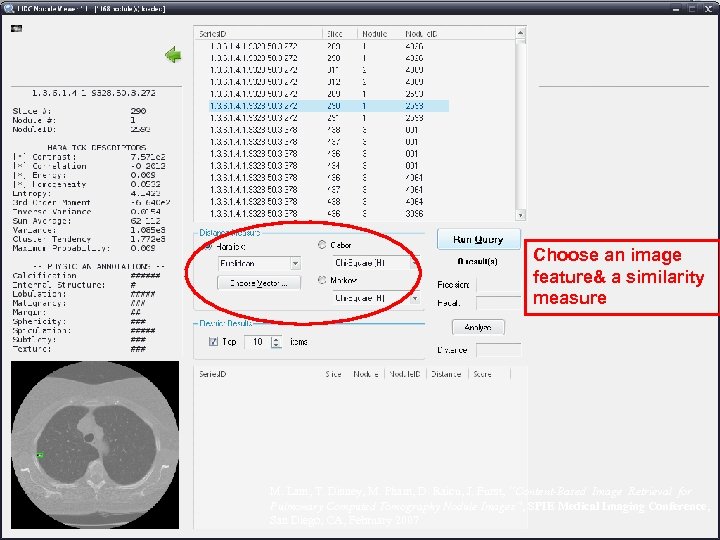This screenshot has height=540, width=720.
Task: Click the Distance column header in results table
Action: click(x=447, y=374)
